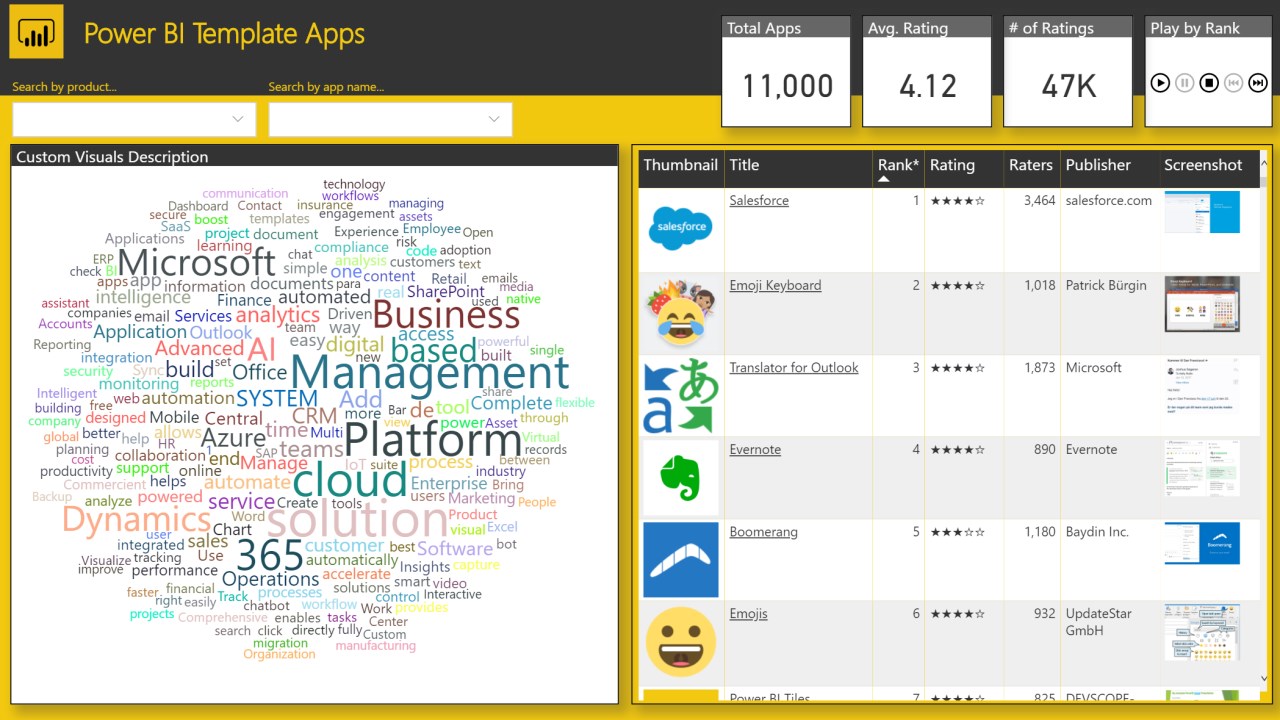The width and height of the screenshot is (1280, 720).
Task: Click publisher salesforce.com
Action: 1109,200
